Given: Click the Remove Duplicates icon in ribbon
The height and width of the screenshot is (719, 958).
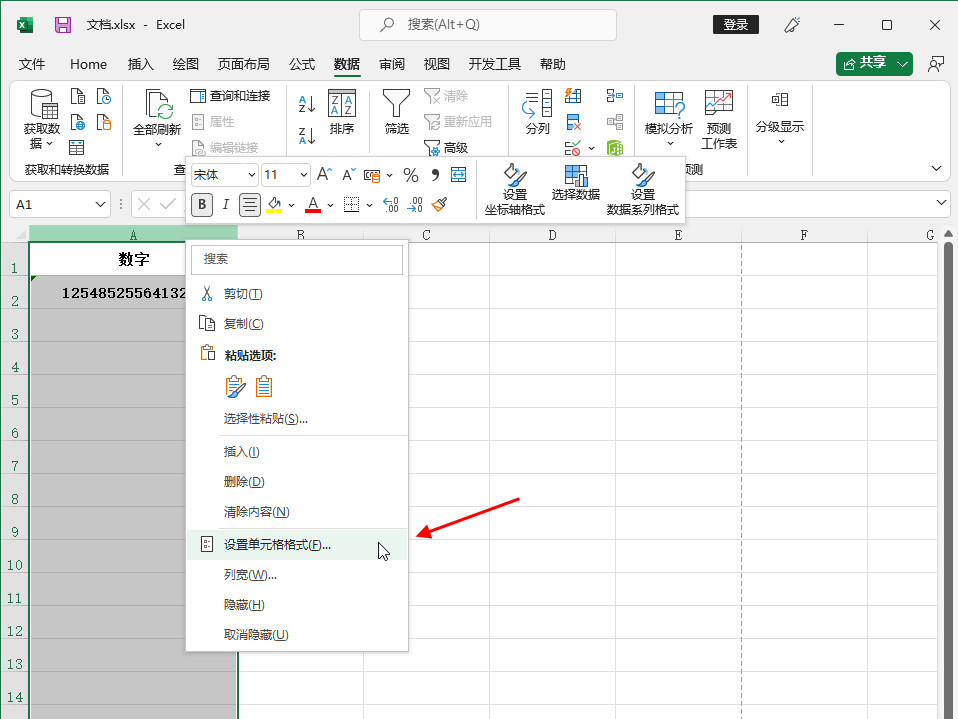Looking at the screenshot, I should tap(573, 122).
